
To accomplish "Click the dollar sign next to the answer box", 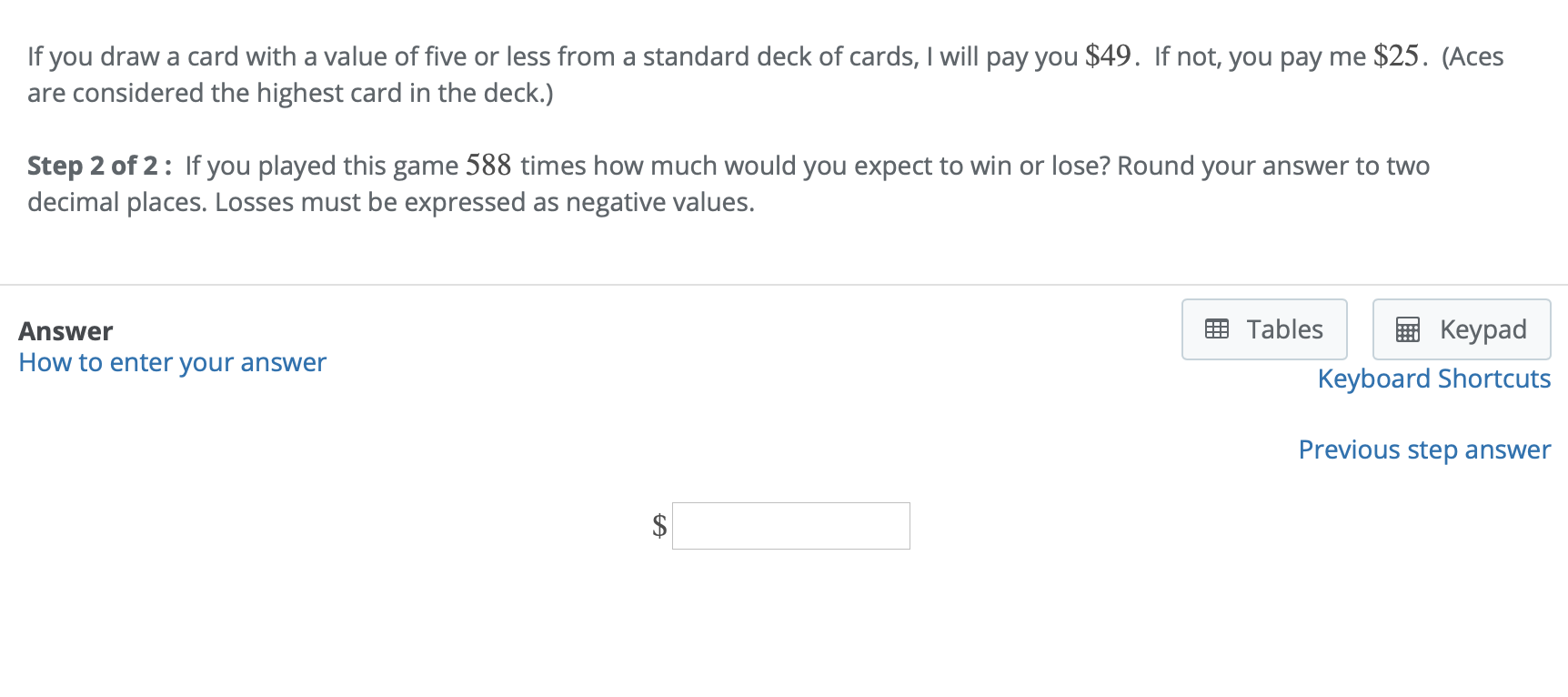I will tap(658, 525).
